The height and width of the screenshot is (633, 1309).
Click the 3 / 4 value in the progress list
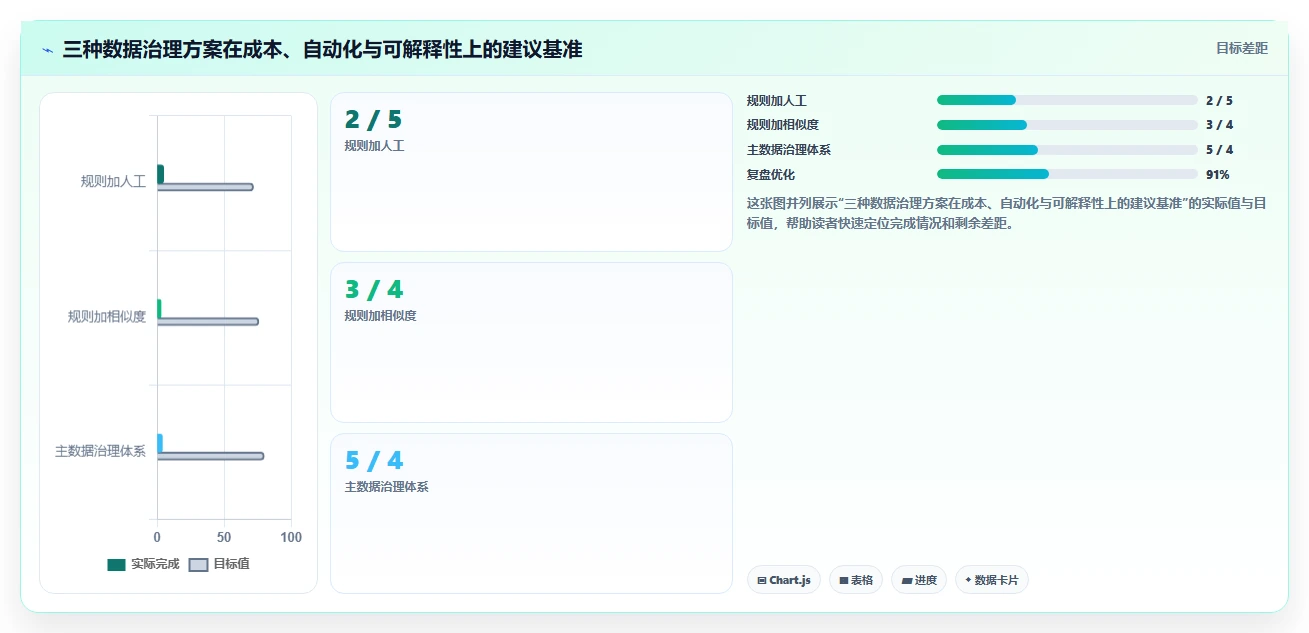pyautogui.click(x=1220, y=125)
